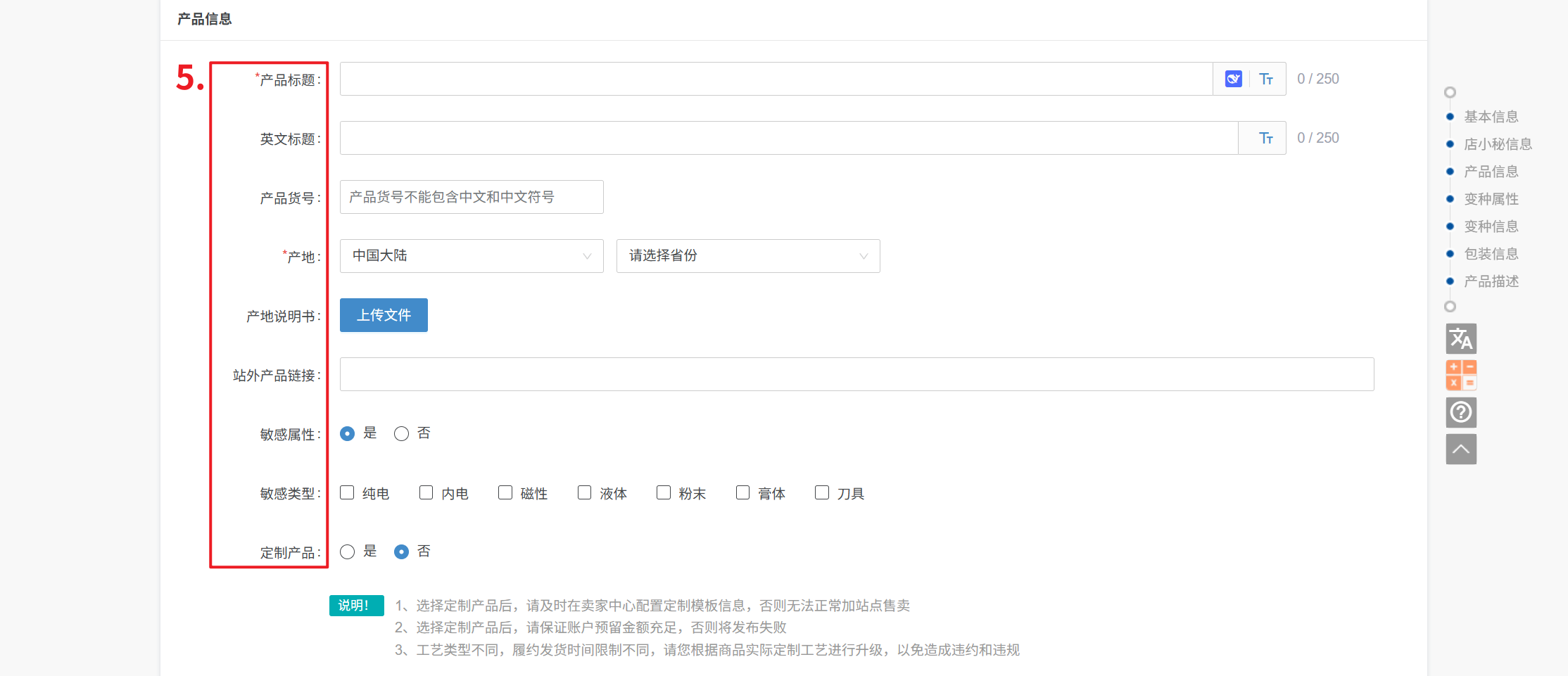Open the translate tool in sidebar
The image size is (1568, 676).
click(1461, 339)
